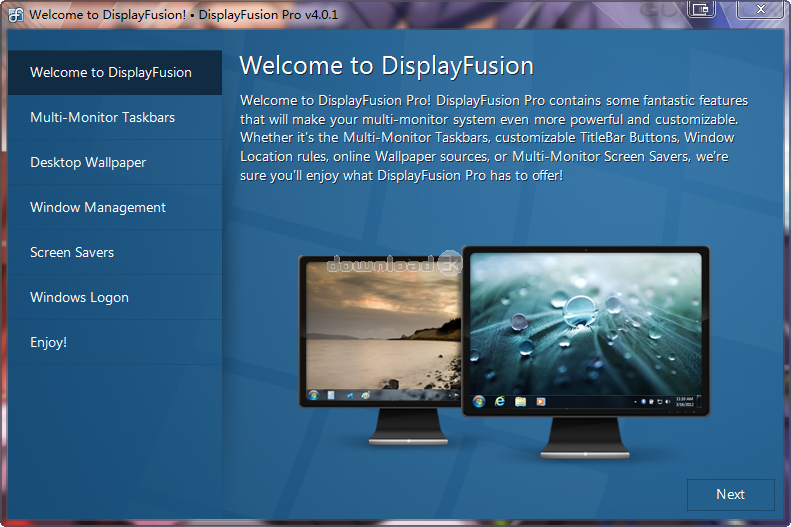Click Start orb on right monitor image
This screenshot has width=791, height=527.
click(479, 401)
